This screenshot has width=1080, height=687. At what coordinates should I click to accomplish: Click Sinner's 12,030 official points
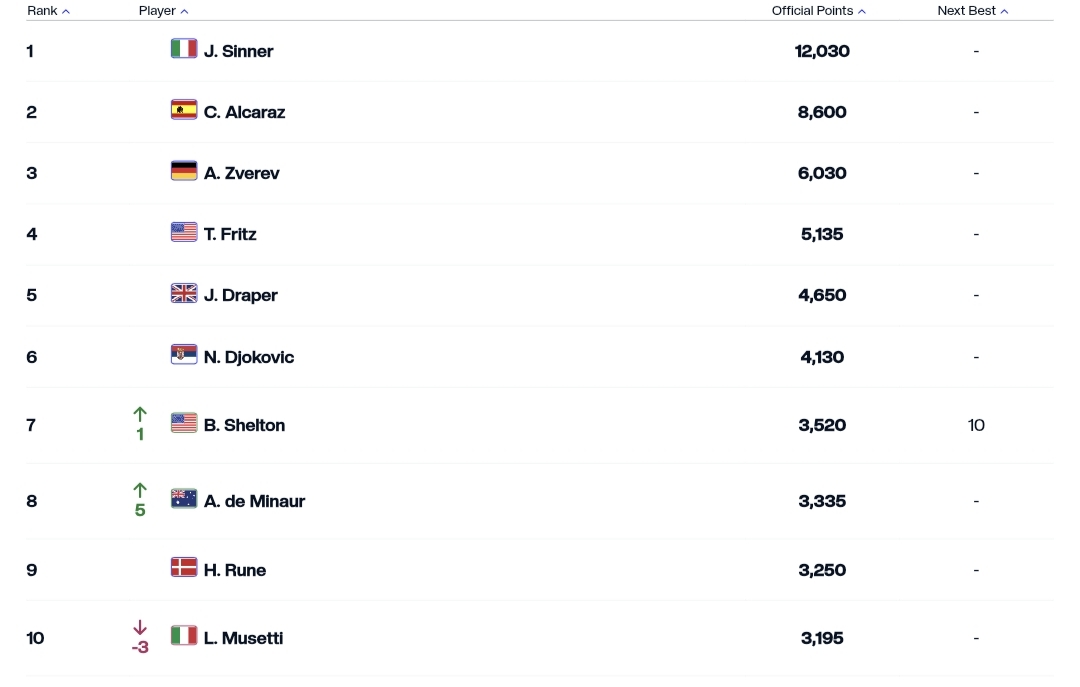822,51
